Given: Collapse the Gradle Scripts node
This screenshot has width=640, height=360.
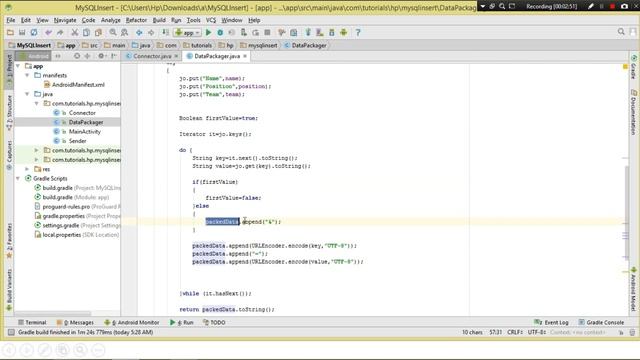Looking at the screenshot, I should (18, 178).
